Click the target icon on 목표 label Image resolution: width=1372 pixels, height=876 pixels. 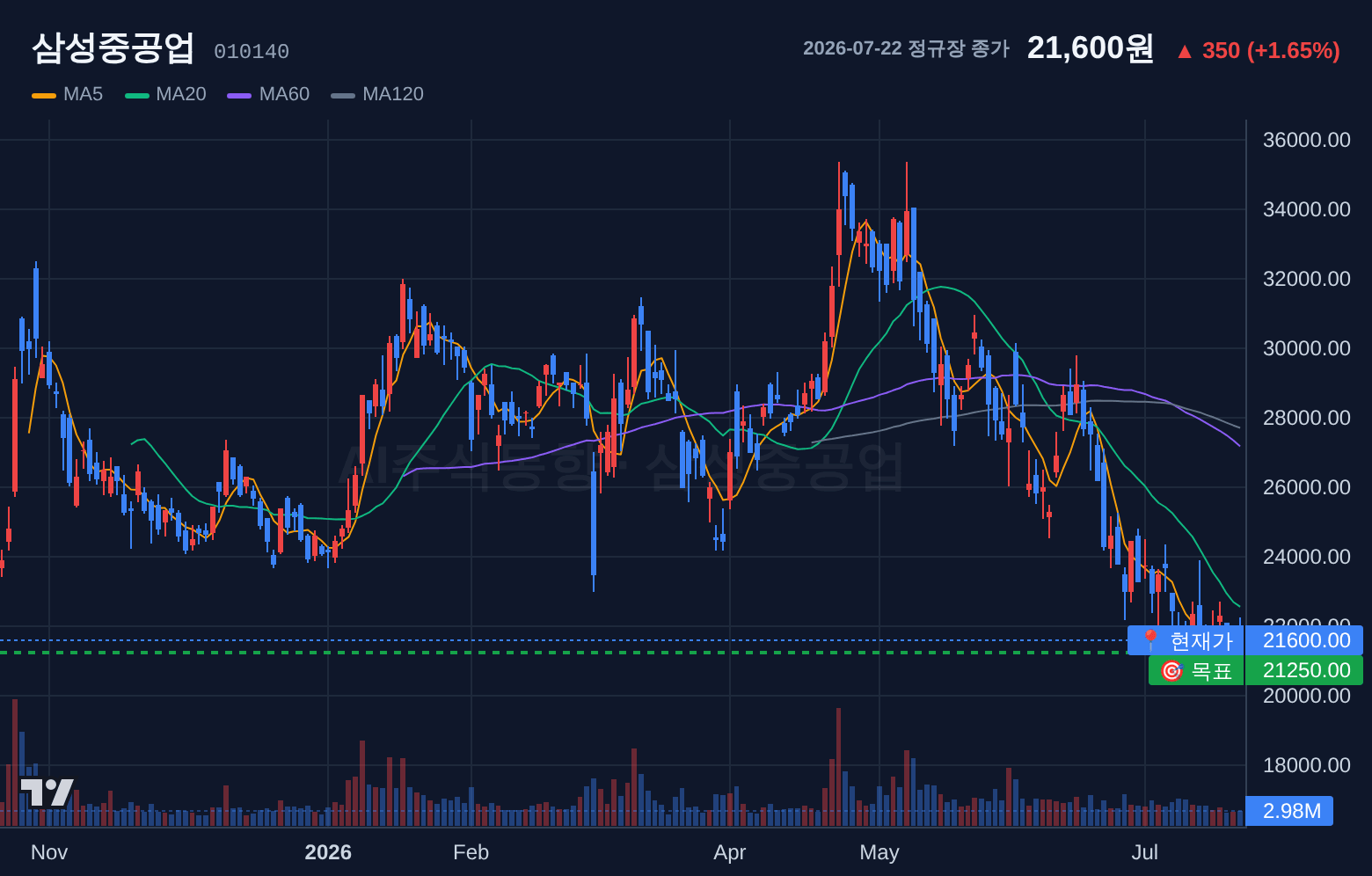(1171, 671)
